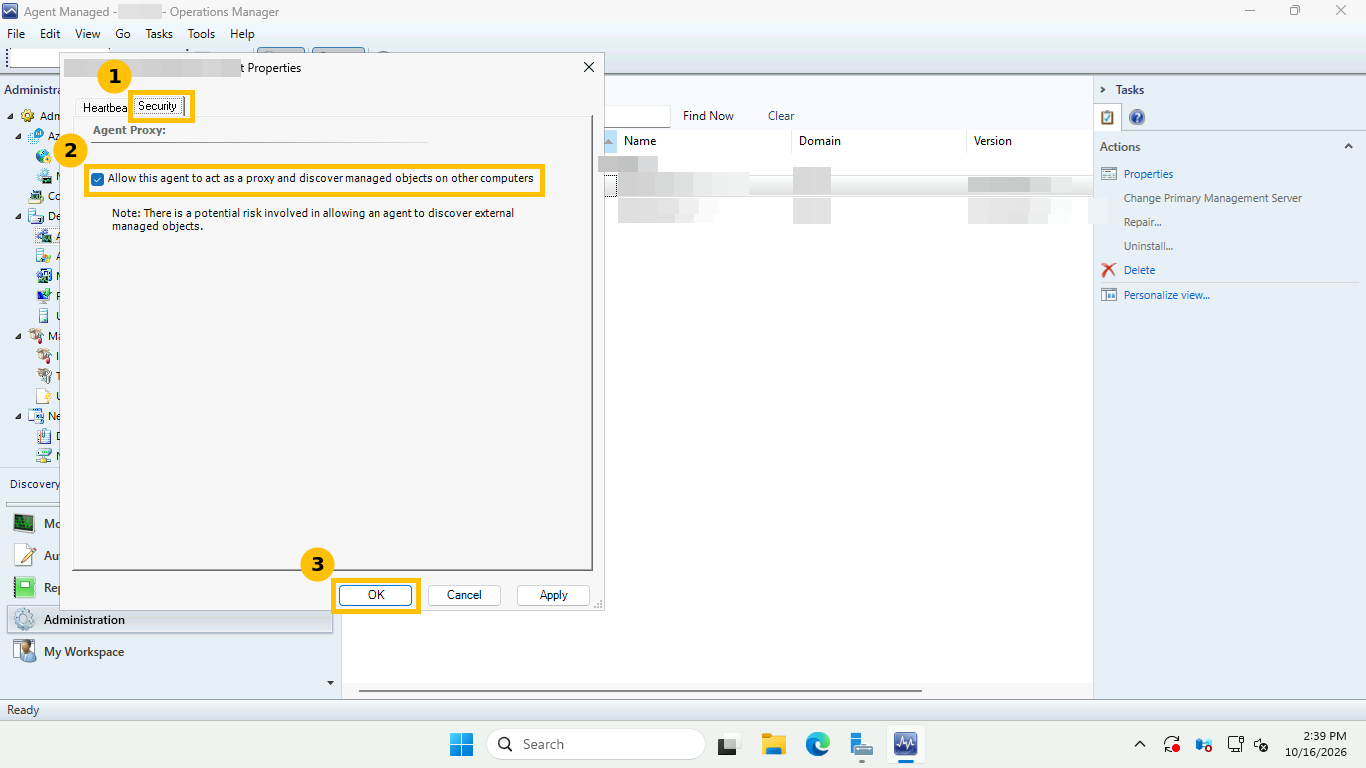Collapse the 'De' tree node arrow
The width and height of the screenshot is (1366, 768).
point(19,216)
